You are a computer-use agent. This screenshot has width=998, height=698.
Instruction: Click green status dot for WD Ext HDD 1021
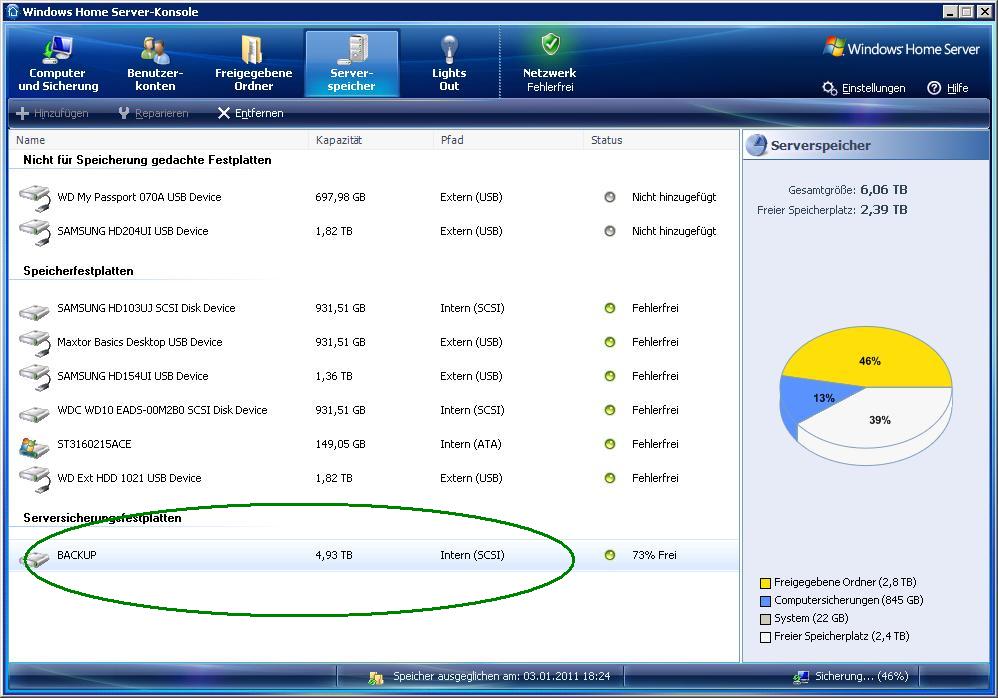[610, 478]
